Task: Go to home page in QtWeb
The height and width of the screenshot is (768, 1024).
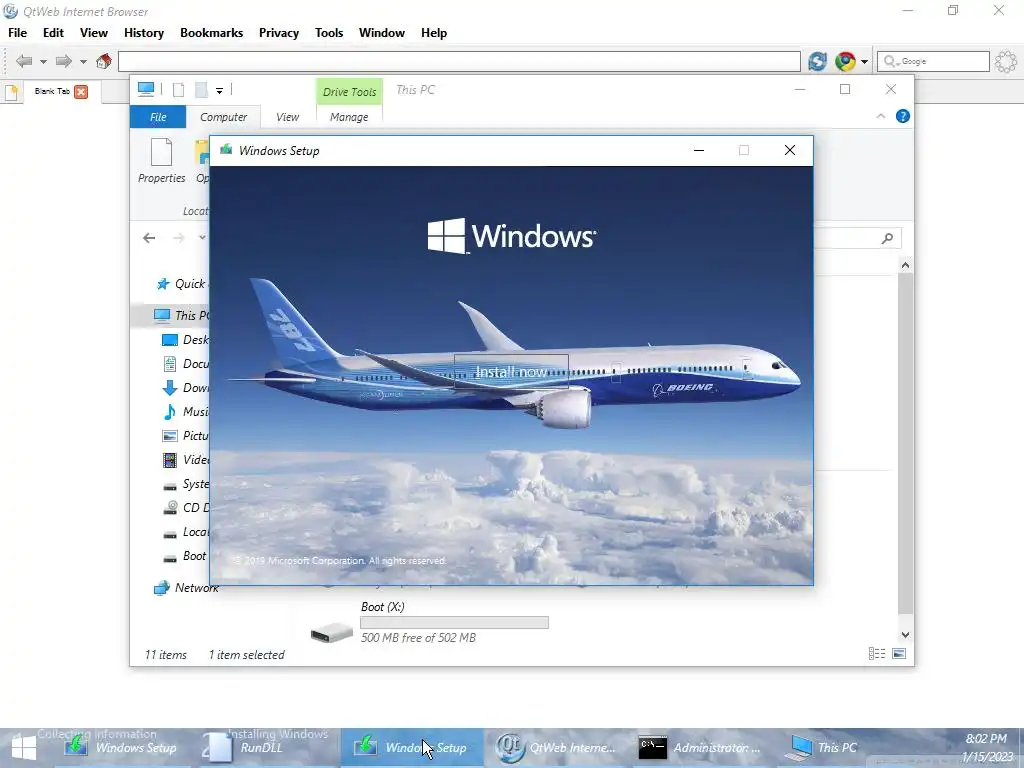Action: [x=103, y=61]
